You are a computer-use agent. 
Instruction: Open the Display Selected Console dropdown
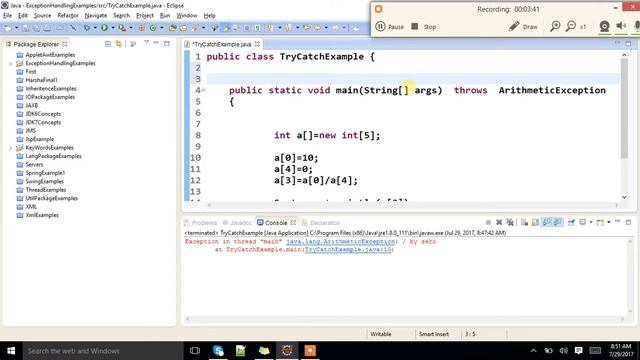pos(591,222)
